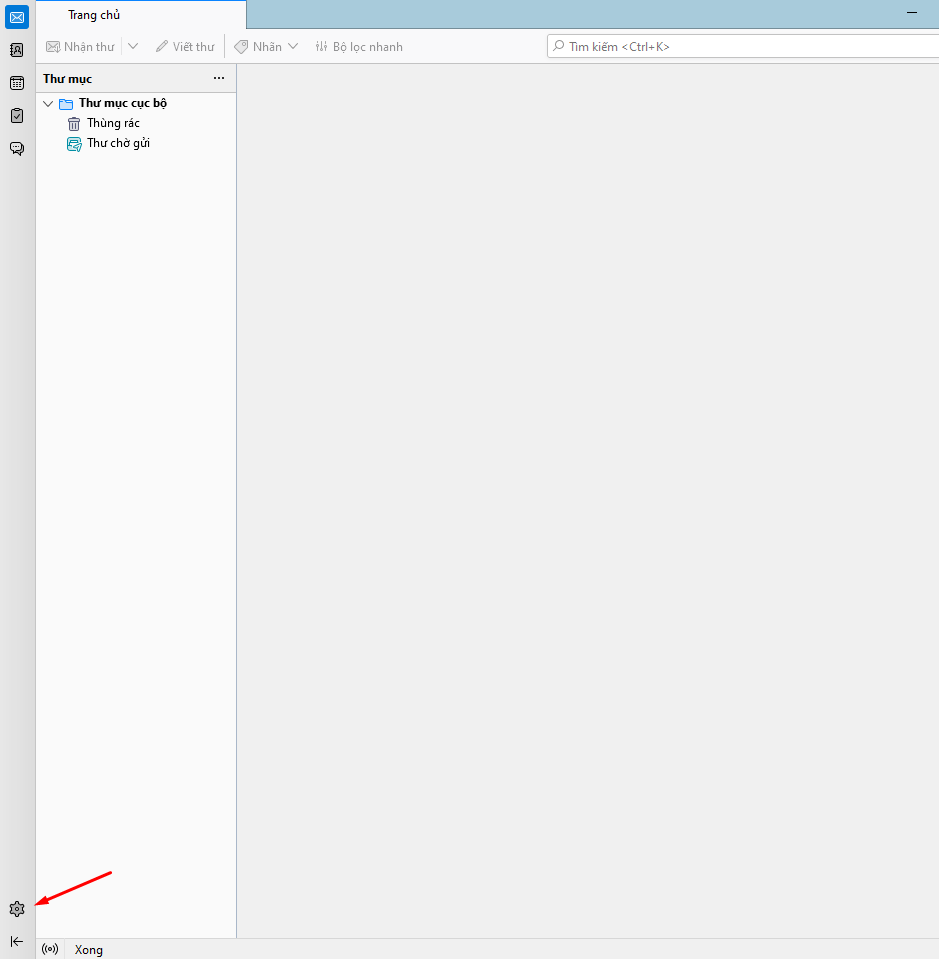
Task: Compose a new message with Viết thư
Action: pyautogui.click(x=185, y=47)
